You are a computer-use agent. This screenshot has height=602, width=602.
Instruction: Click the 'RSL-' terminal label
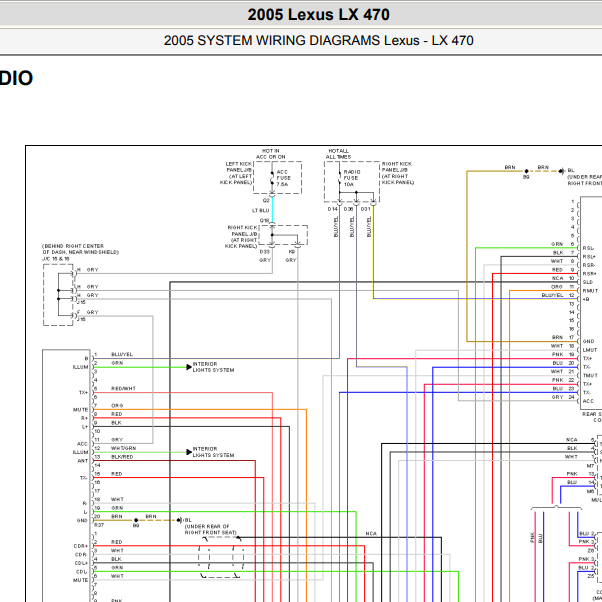coord(588,248)
